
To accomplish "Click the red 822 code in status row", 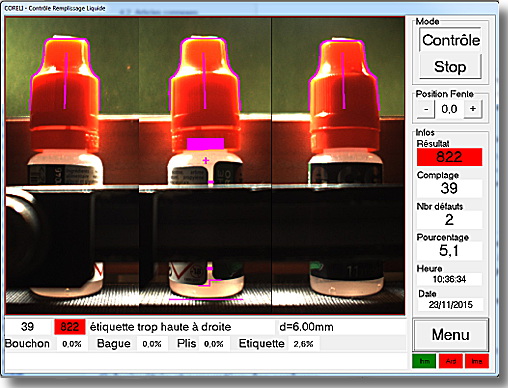I will (x=70, y=327).
